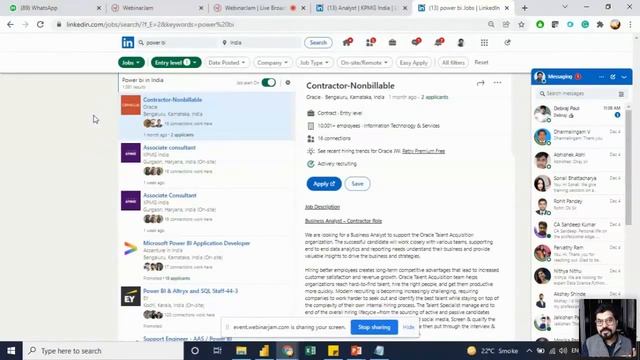Collapse the Messaging panel chevron
Viewport: 640px width, 360px height.
(x=624, y=77)
